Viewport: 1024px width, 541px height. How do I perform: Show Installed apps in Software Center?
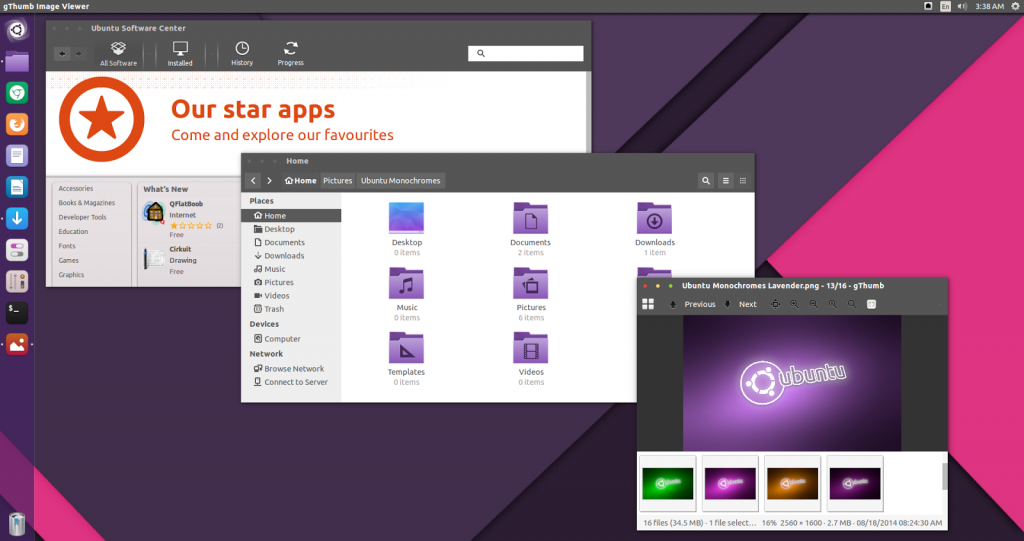[180, 54]
